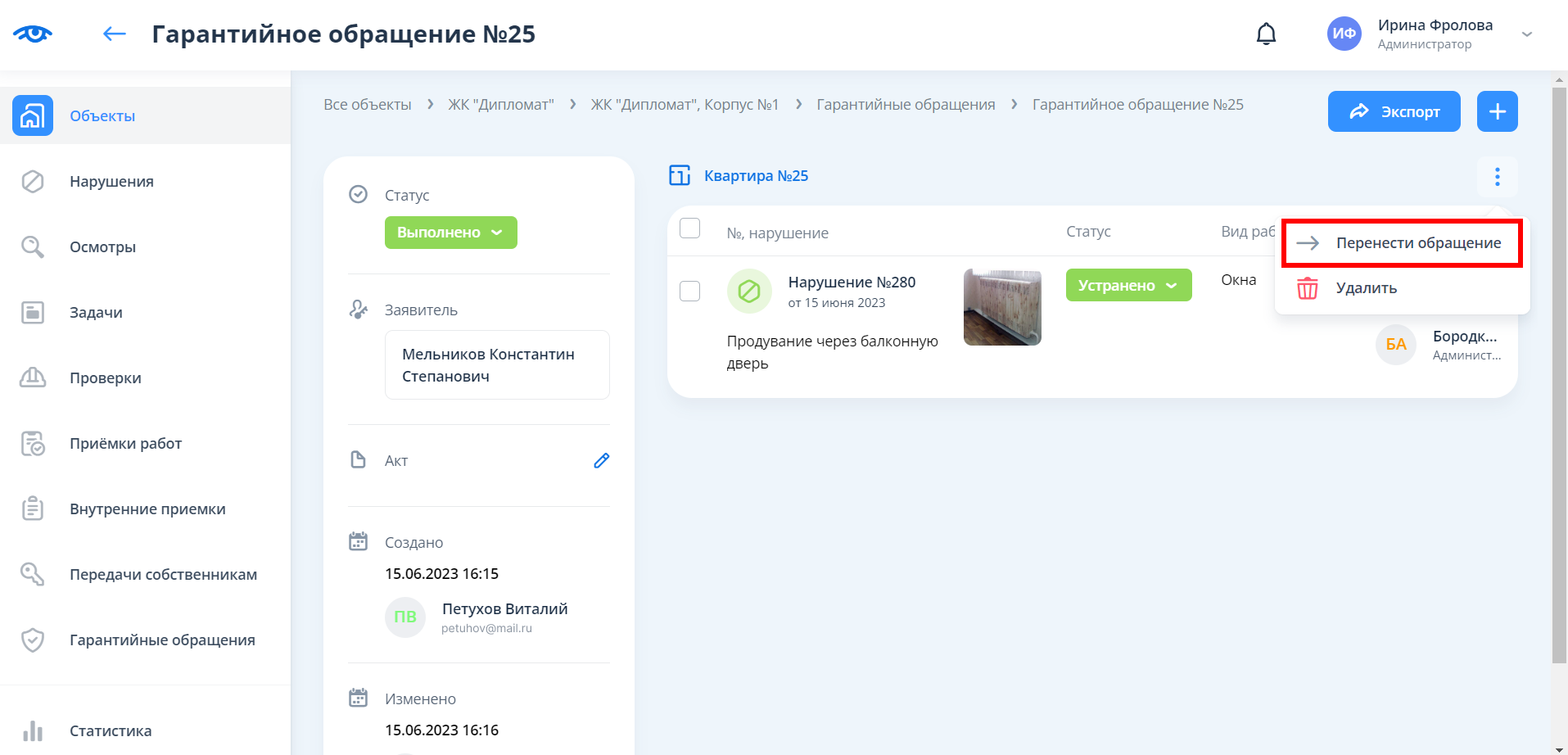Image resolution: width=1568 pixels, height=755 pixels.
Task: Click the blue plus button
Action: [1497, 111]
